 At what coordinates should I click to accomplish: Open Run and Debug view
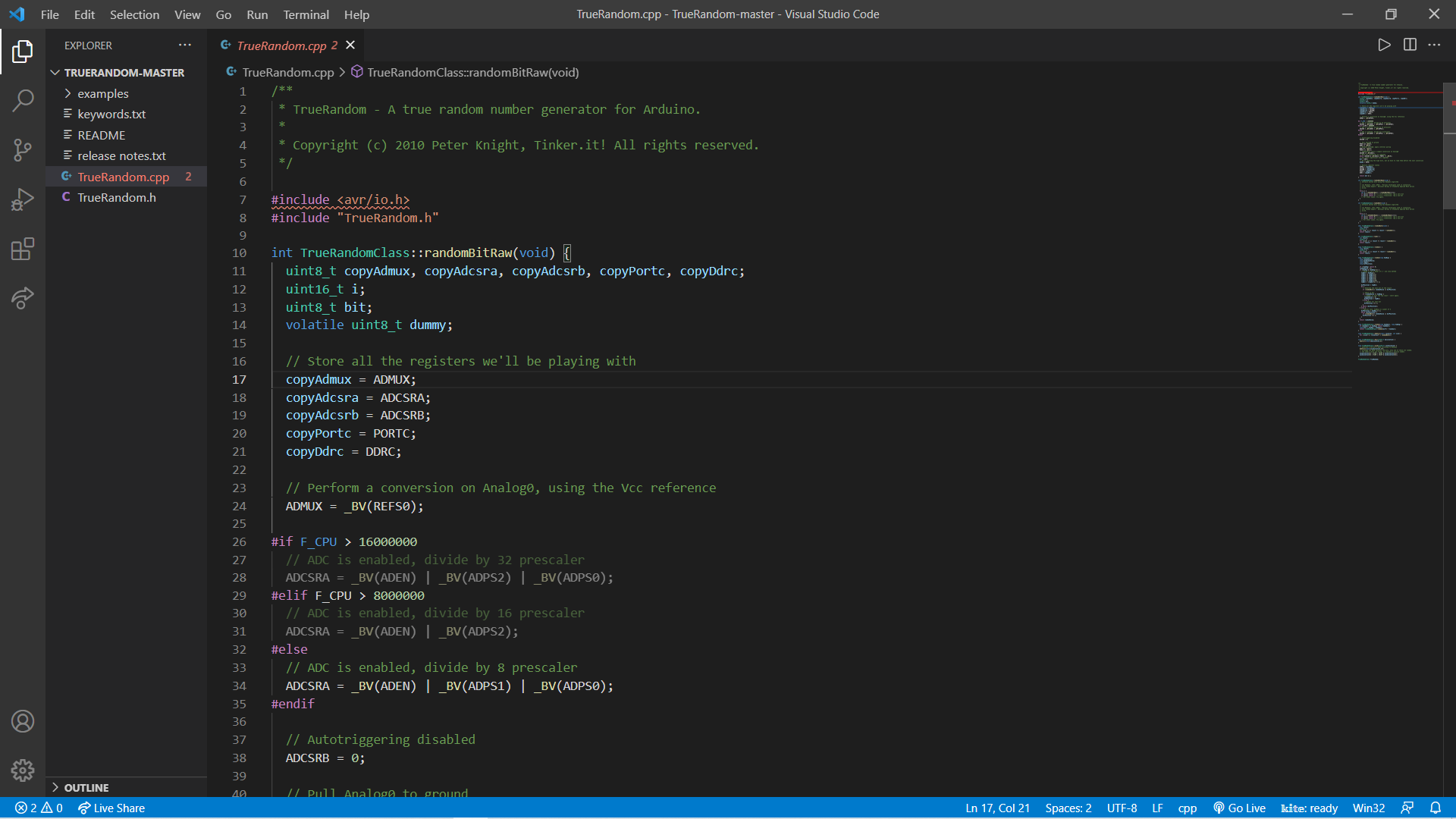click(x=23, y=199)
